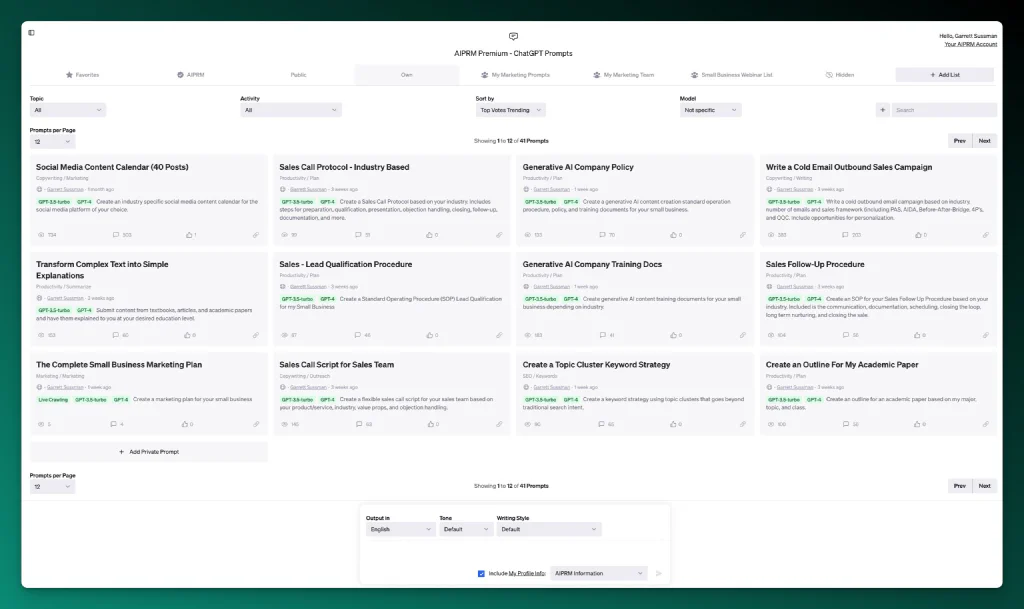The height and width of the screenshot is (609, 1024).
Task: Thumbs up Generative AI Company Policy prompt
Action: point(673,235)
